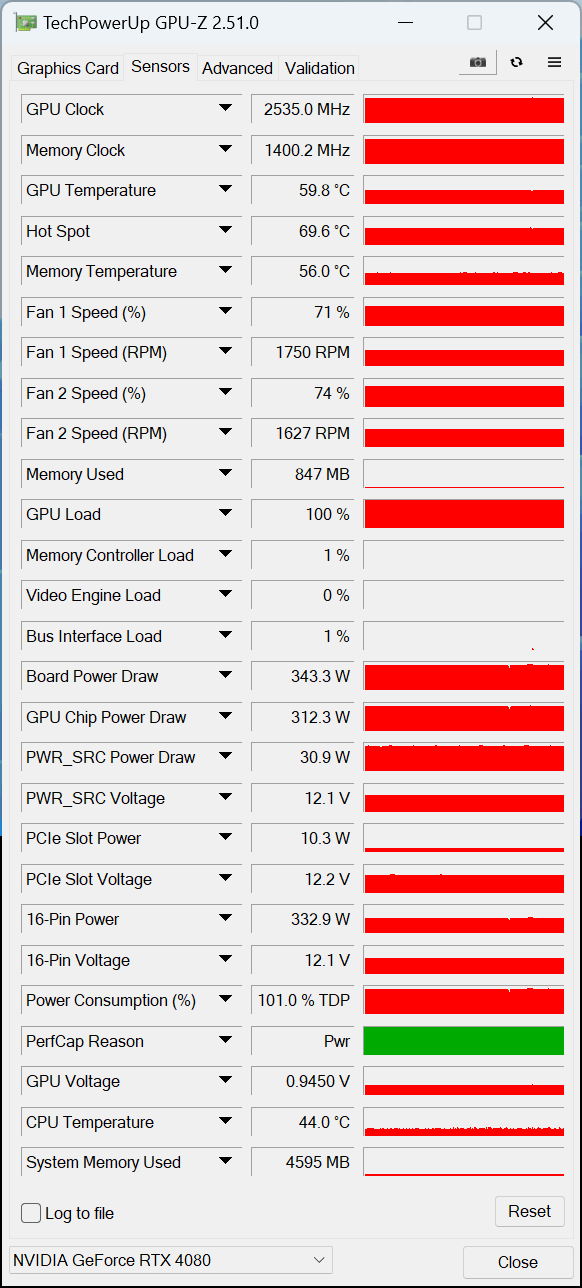
Task: Open the hamburger menu icon
Action: pos(554,62)
